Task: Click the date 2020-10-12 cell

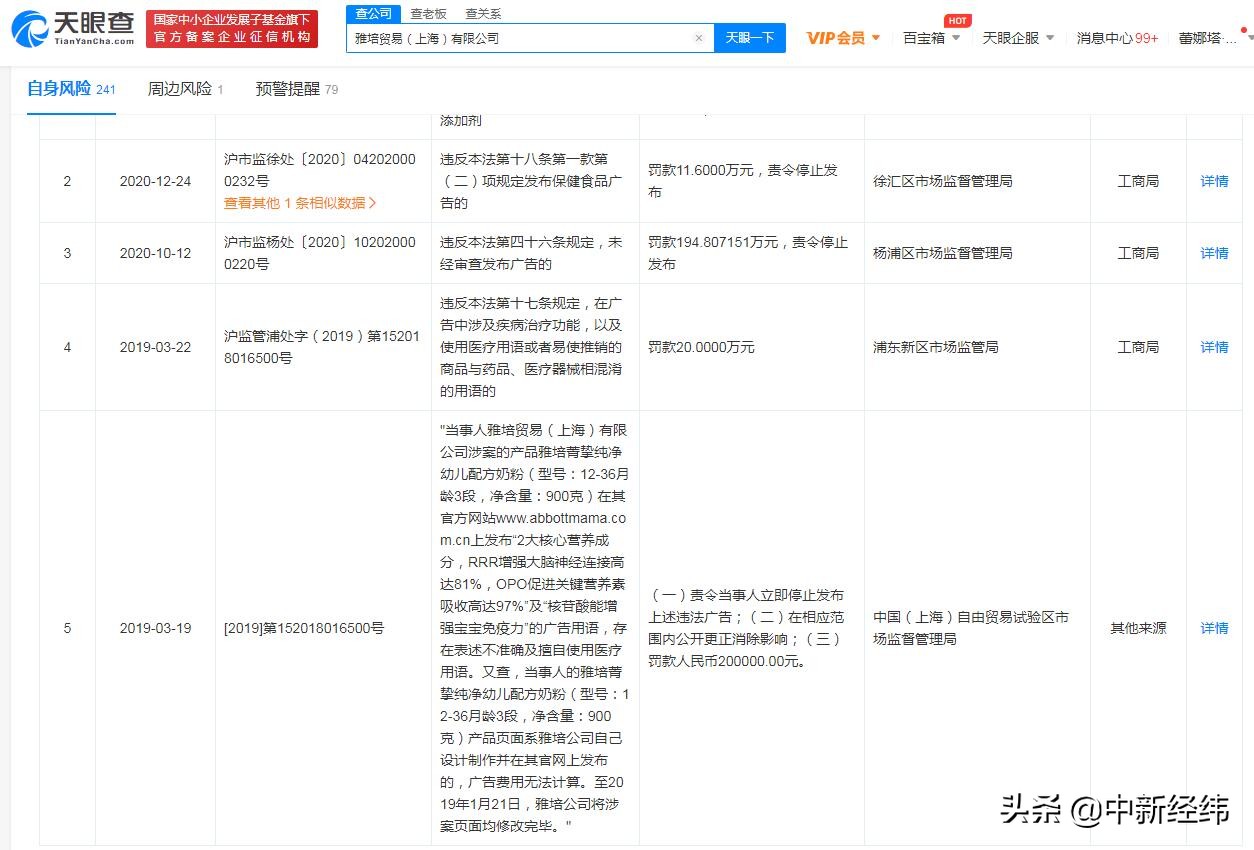Action: 155,253
